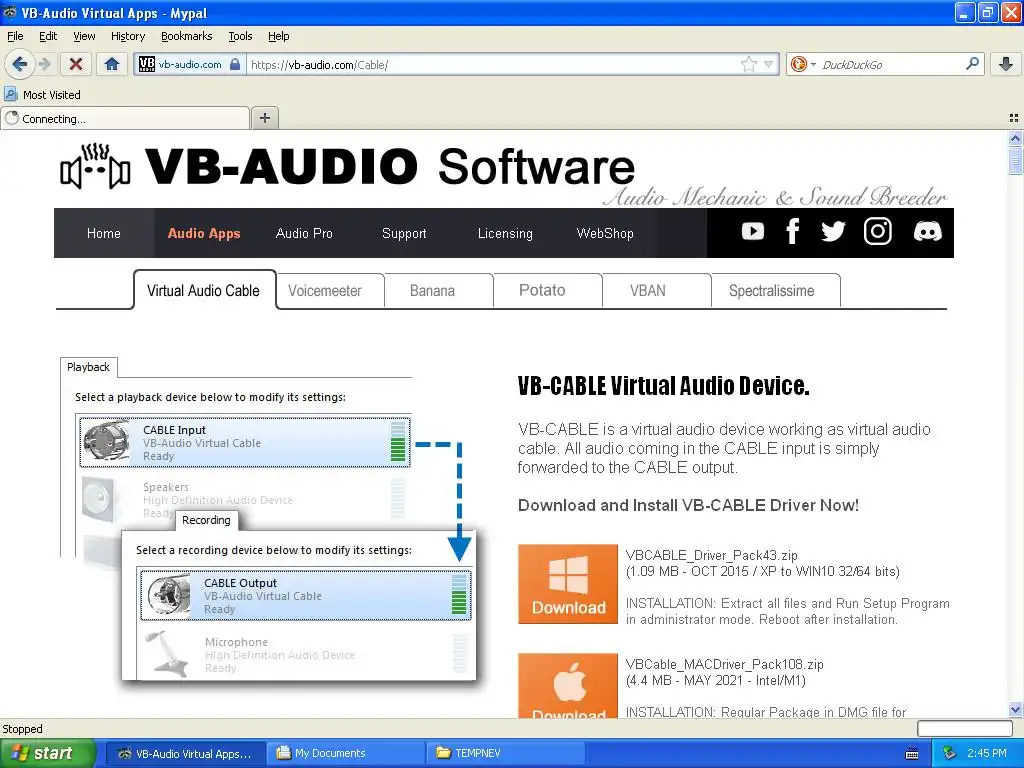Switch to VB-Audio Virtual Apps taskbar button
This screenshot has height=768, width=1024.
pos(185,754)
